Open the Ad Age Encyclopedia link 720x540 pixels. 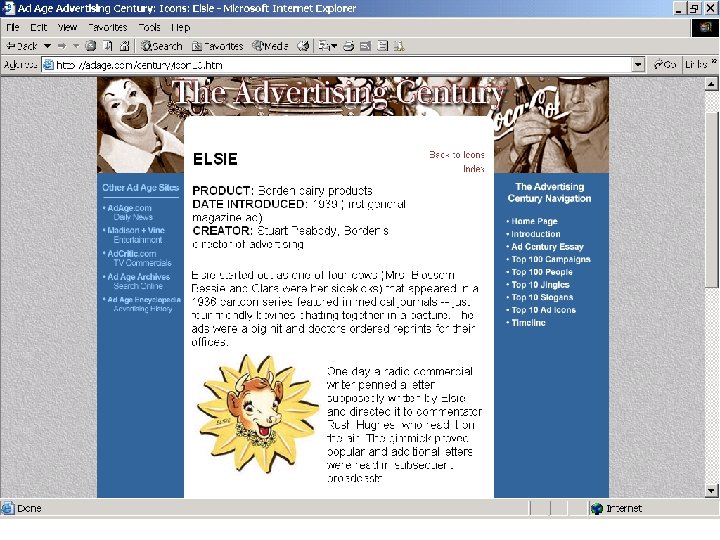click(144, 304)
